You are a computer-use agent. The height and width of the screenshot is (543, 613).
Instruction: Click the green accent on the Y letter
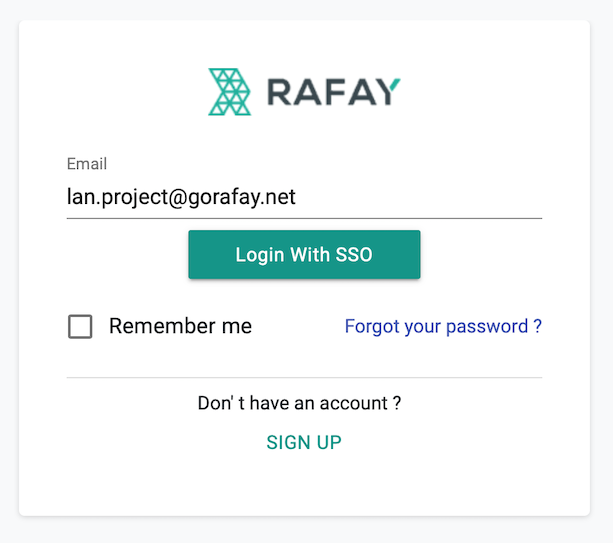[x=395, y=84]
